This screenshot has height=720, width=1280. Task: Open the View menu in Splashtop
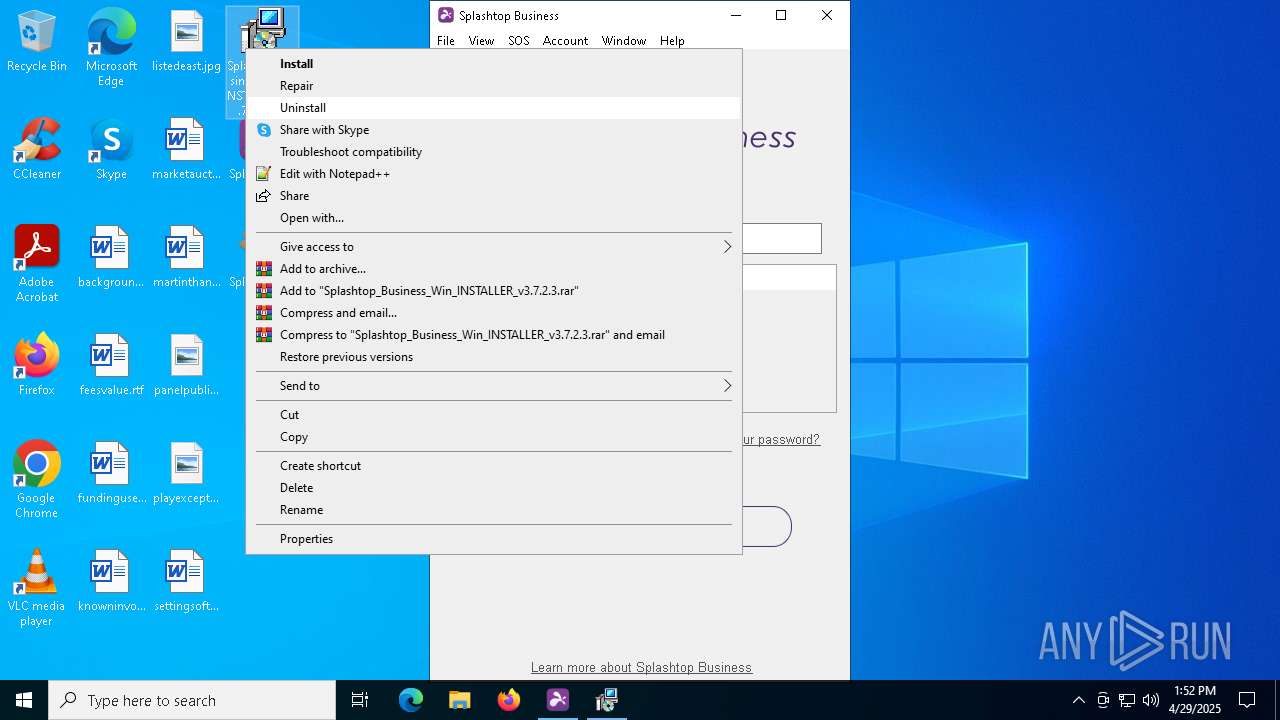(481, 41)
